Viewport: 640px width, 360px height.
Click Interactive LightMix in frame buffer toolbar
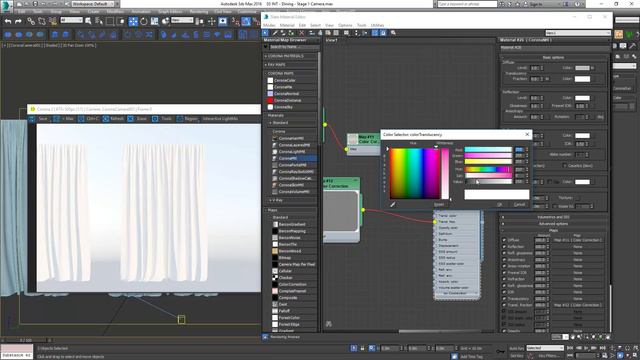pyautogui.click(x=220, y=119)
